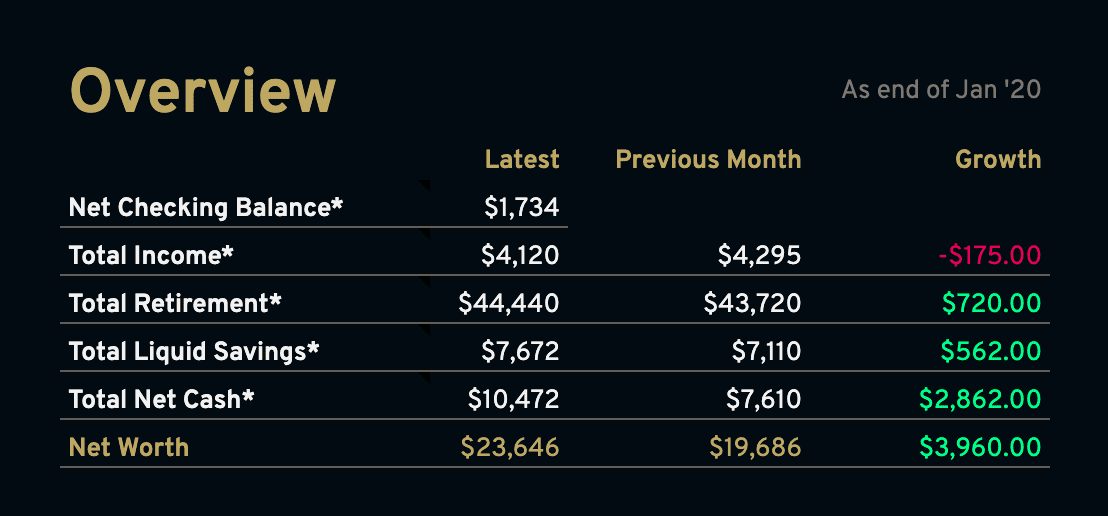The height and width of the screenshot is (516, 1108).
Task: Click the "As end of Jan '20" date text
Action: pos(941,90)
